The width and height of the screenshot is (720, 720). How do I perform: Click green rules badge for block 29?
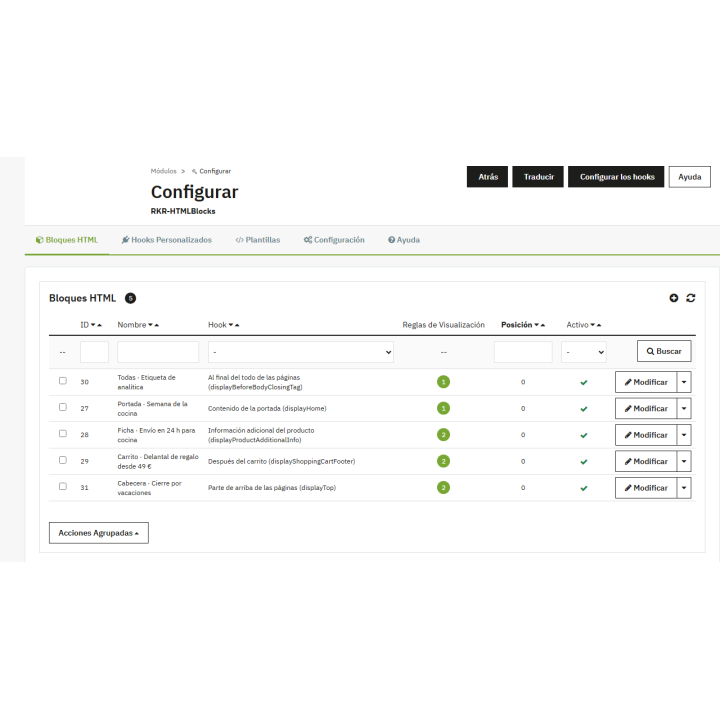(443, 461)
